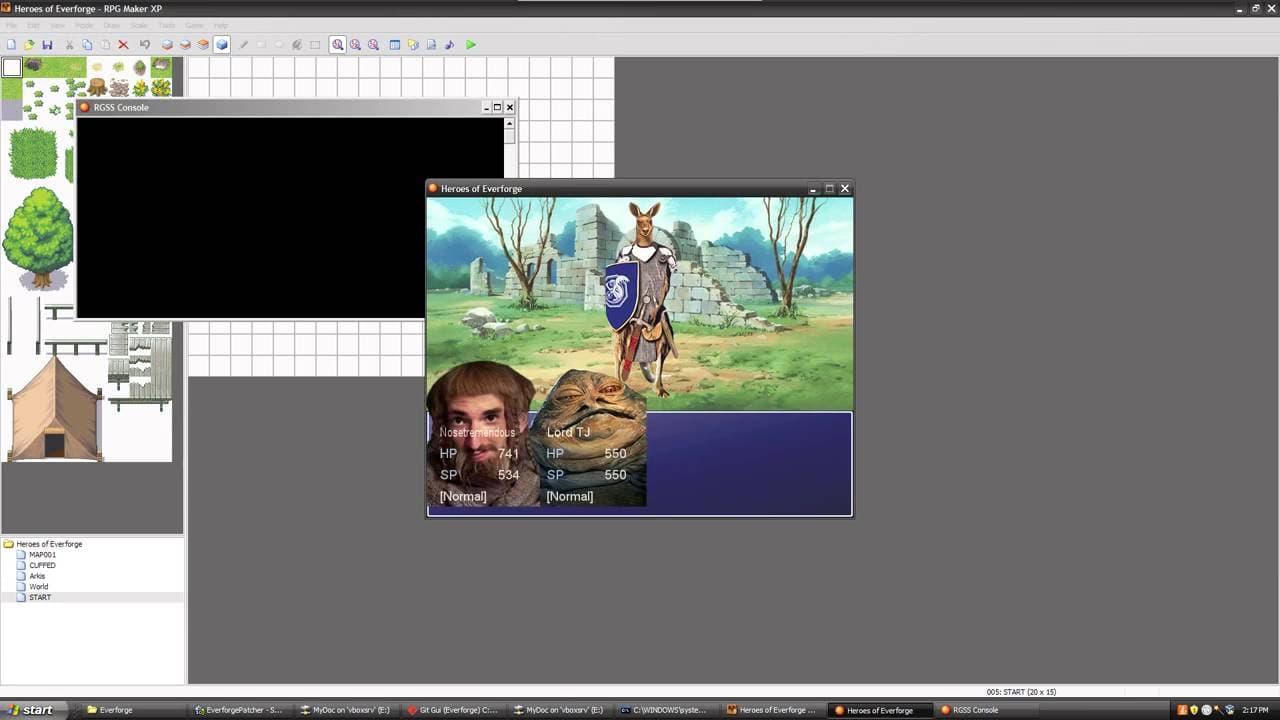Click the status bar text '005: START (20 x 15)'
The height and width of the screenshot is (720, 1280).
[x=1021, y=692]
